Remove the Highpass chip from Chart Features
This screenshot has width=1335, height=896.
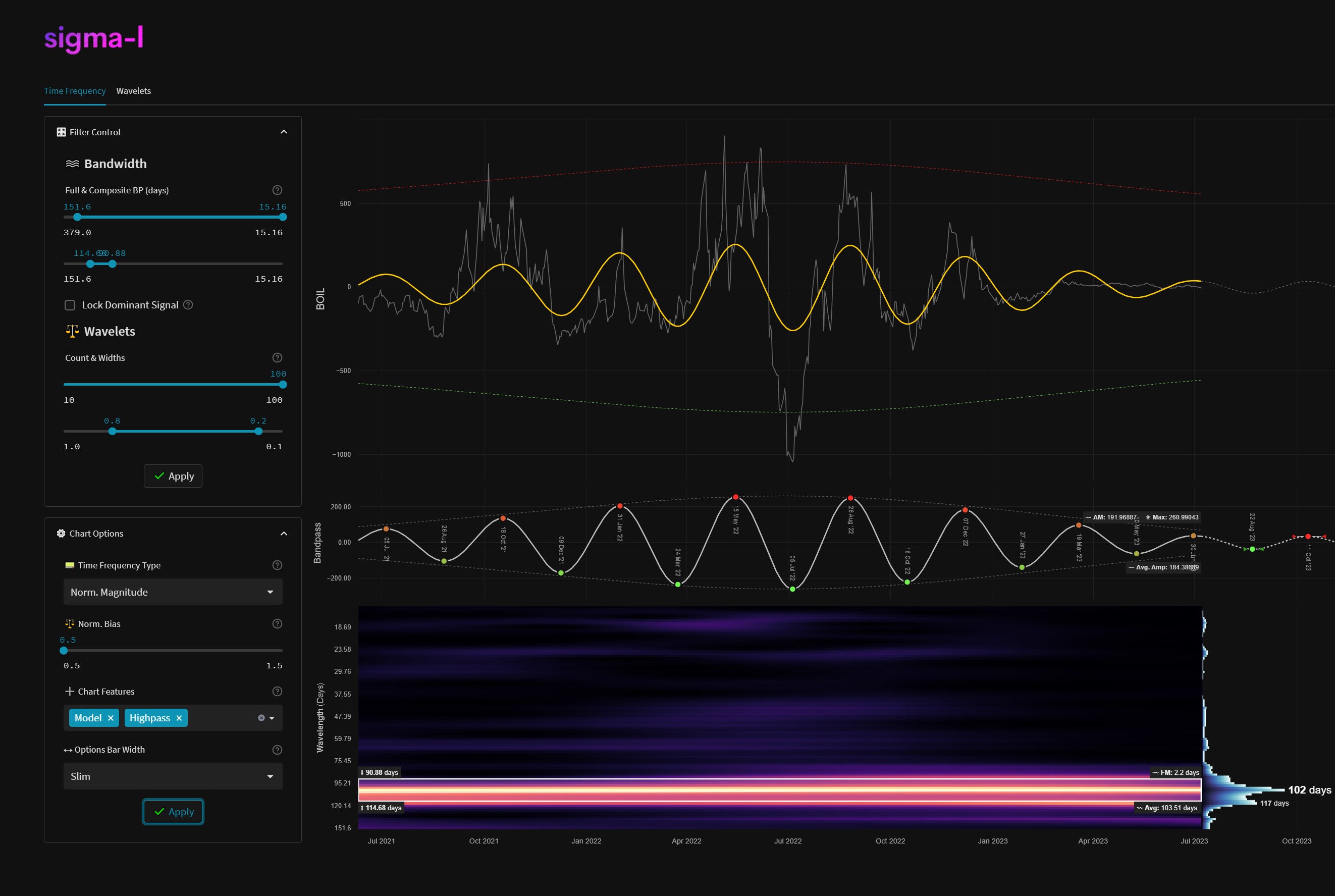(x=179, y=718)
